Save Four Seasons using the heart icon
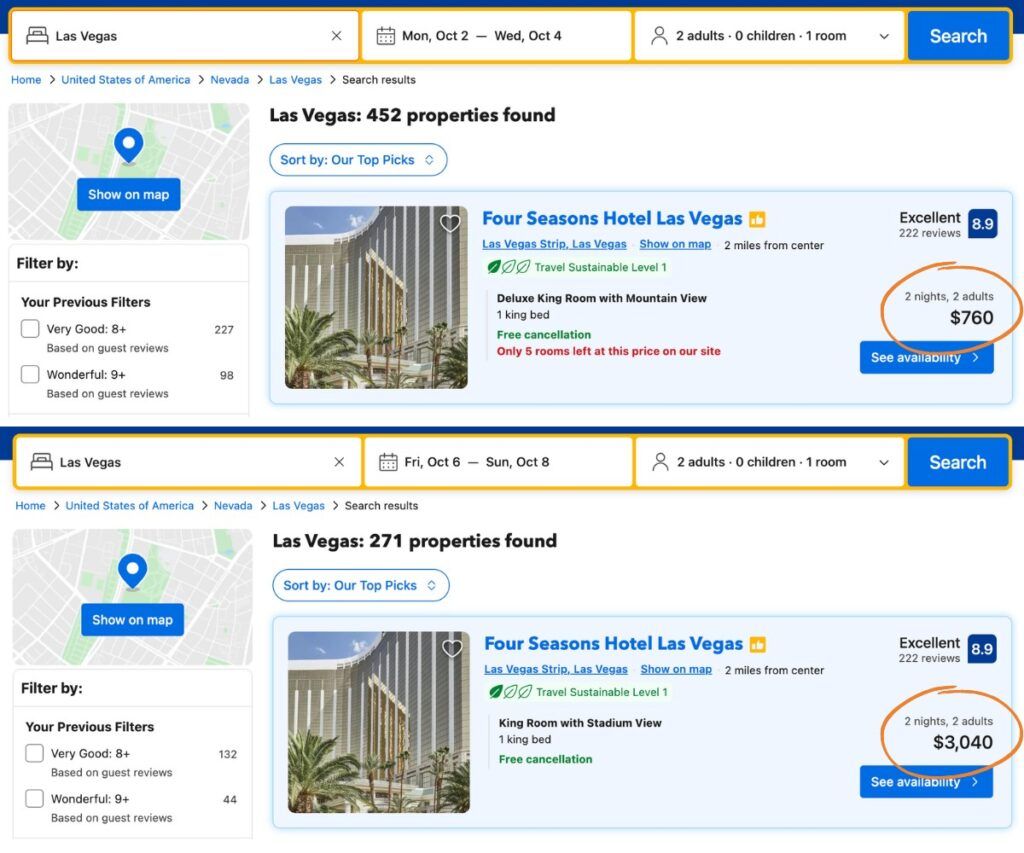 (450, 223)
